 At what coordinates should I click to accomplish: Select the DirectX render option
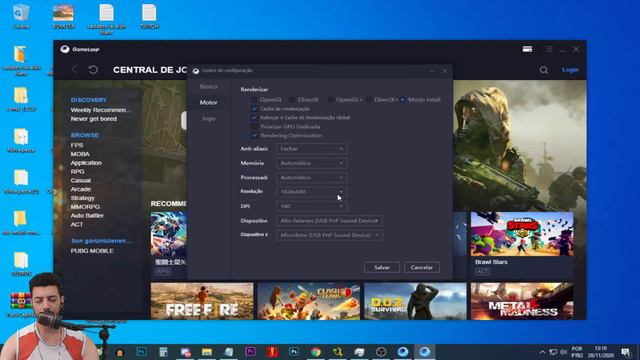(292, 100)
